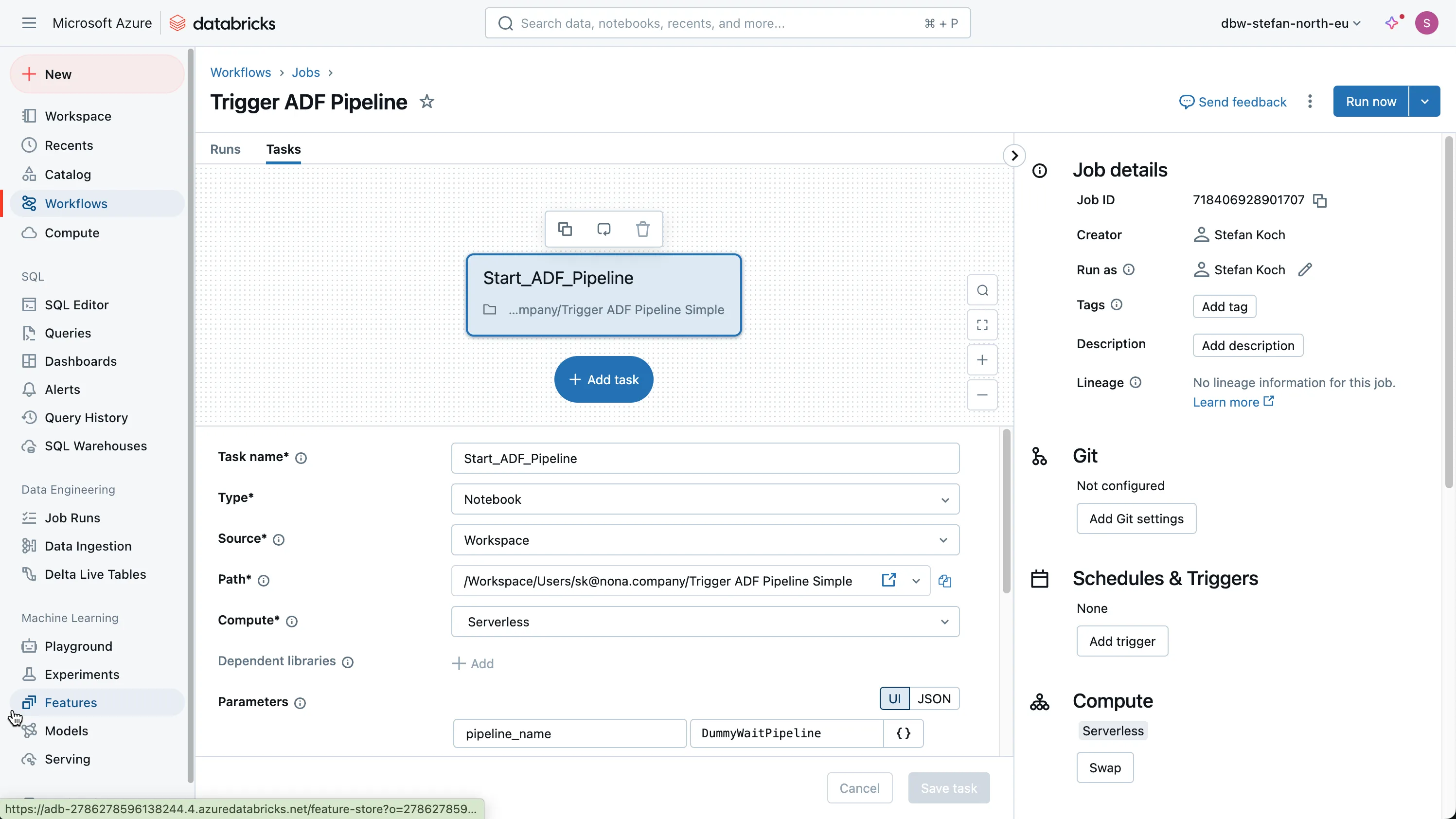Select the UI parameters view toggle

pos(894,698)
